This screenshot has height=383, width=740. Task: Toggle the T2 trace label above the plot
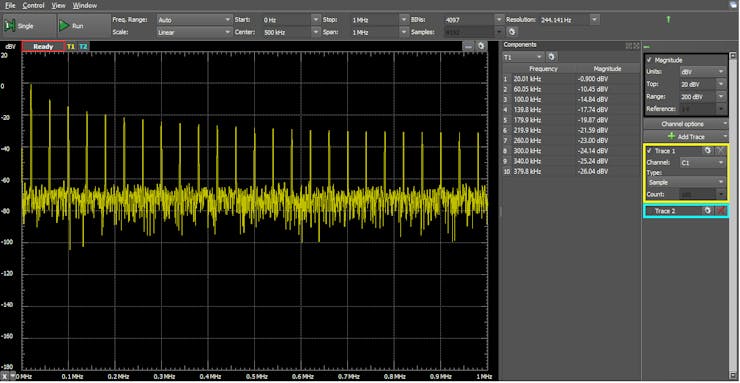(x=83, y=47)
